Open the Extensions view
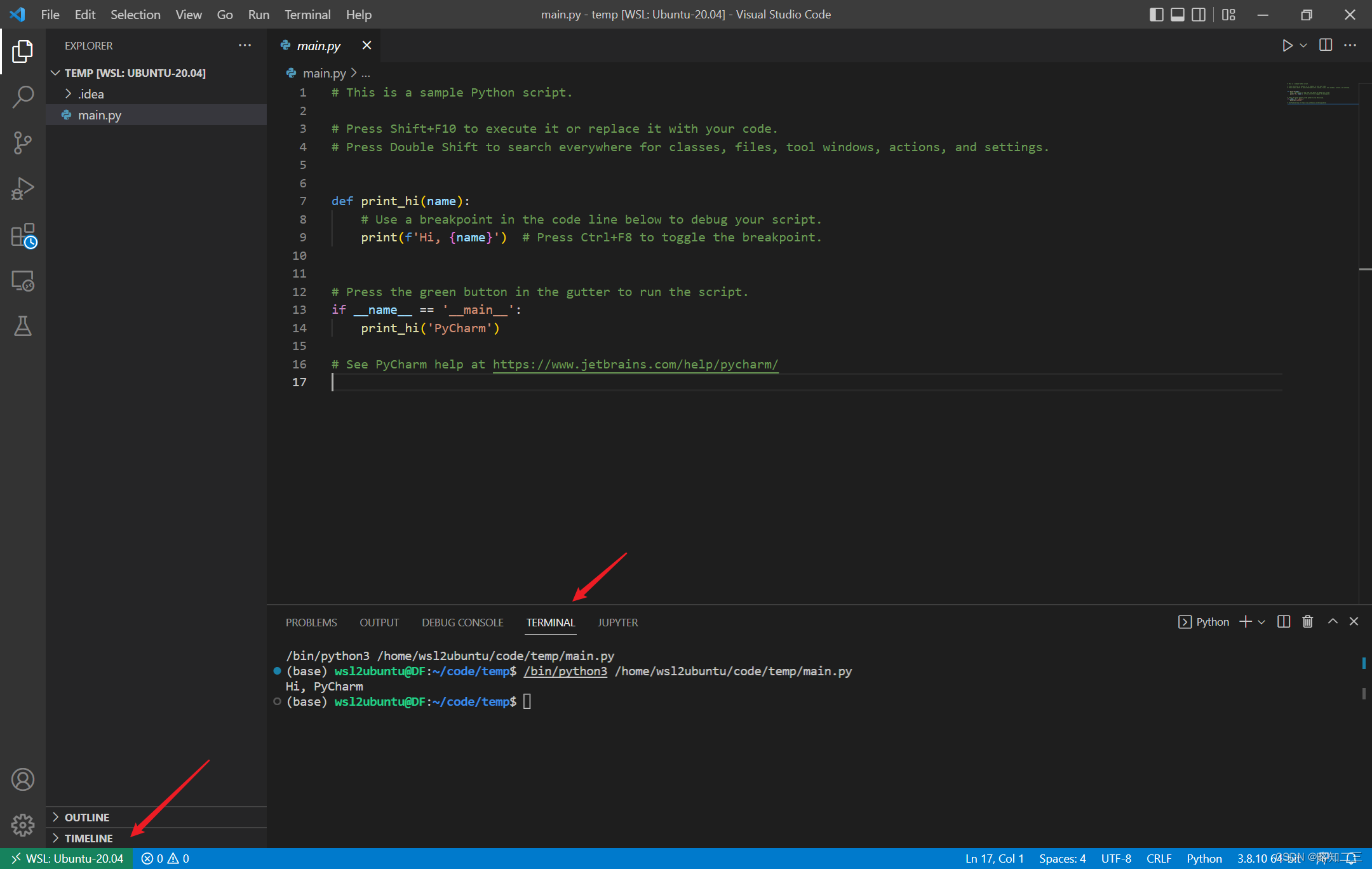Screen dimensions: 1372x869 pos(23,235)
